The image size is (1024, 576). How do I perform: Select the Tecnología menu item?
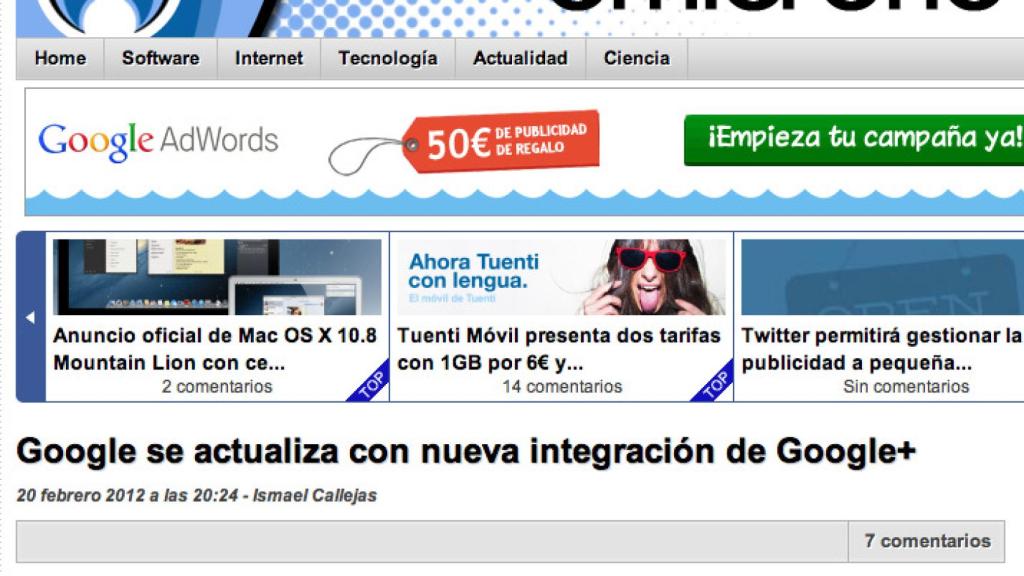(387, 58)
